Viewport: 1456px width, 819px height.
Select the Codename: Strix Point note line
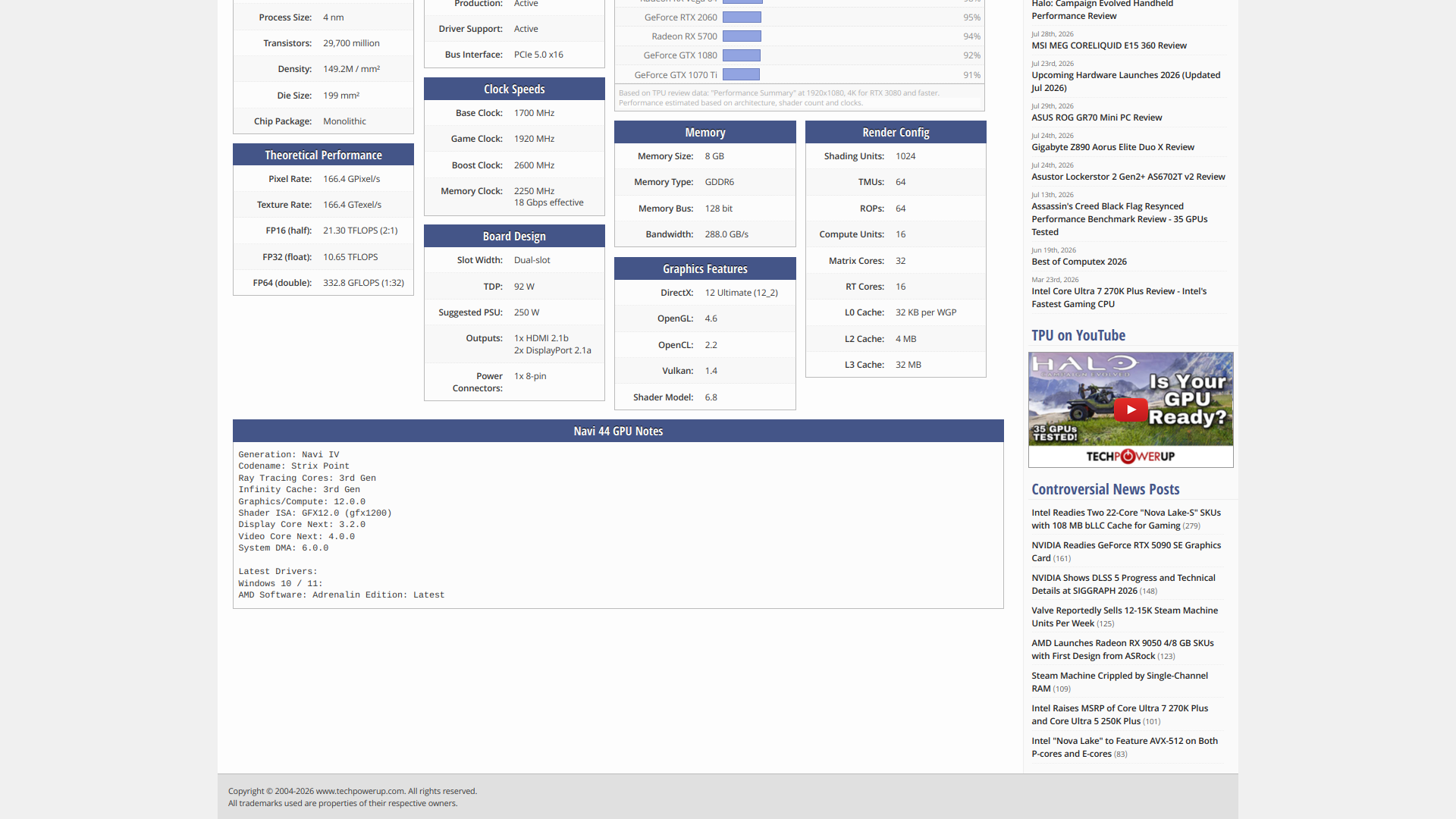tap(293, 466)
